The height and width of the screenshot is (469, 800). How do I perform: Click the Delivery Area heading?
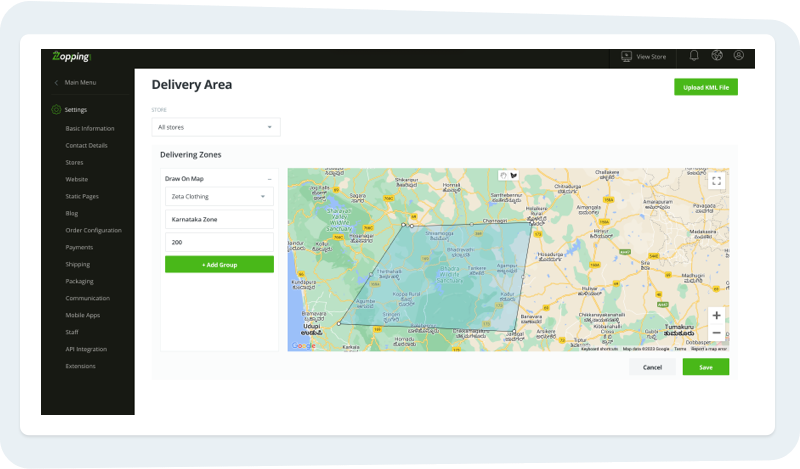[x=192, y=85]
